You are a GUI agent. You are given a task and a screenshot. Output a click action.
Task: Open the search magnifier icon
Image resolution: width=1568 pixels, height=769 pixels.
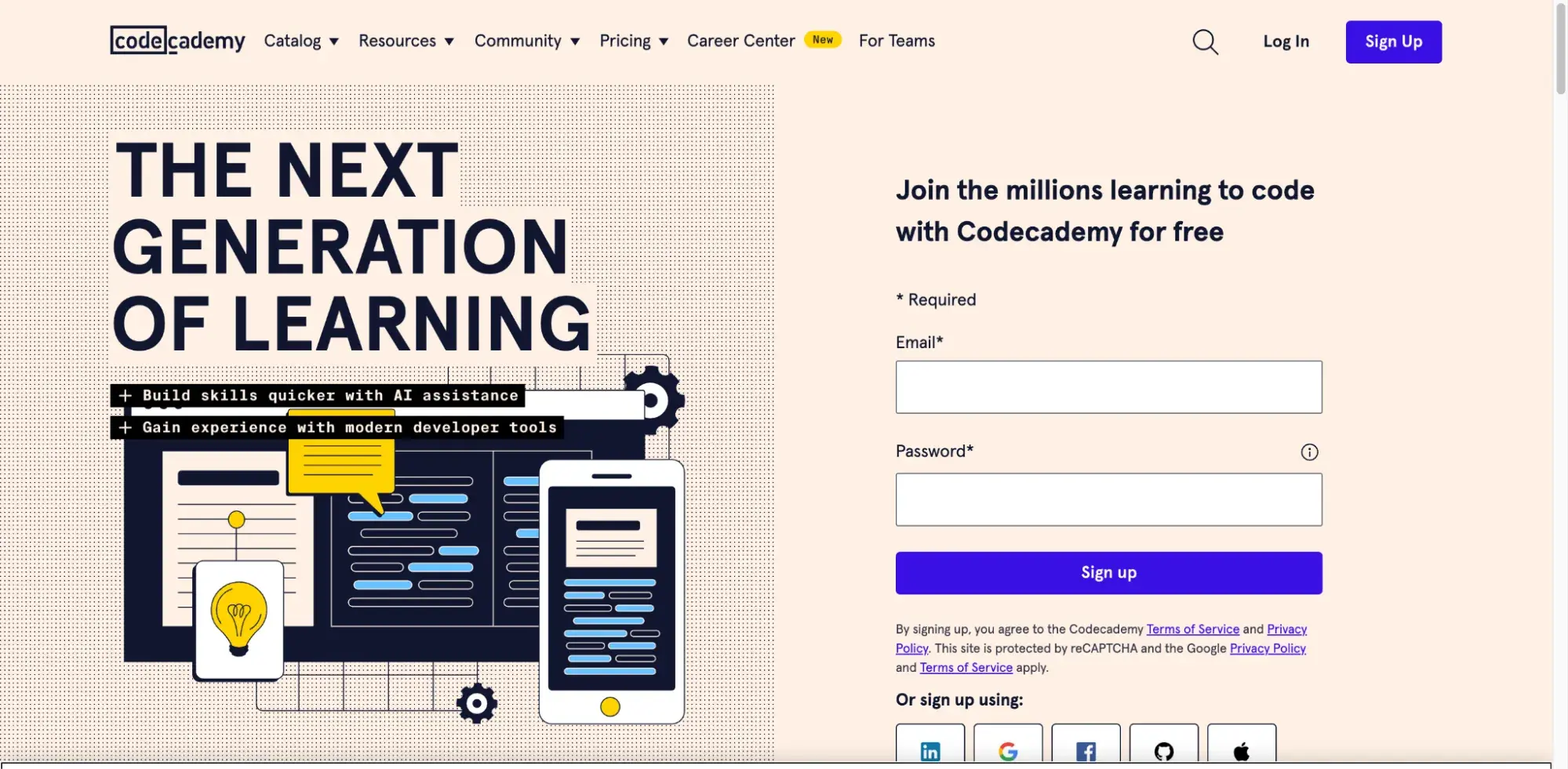click(x=1205, y=42)
